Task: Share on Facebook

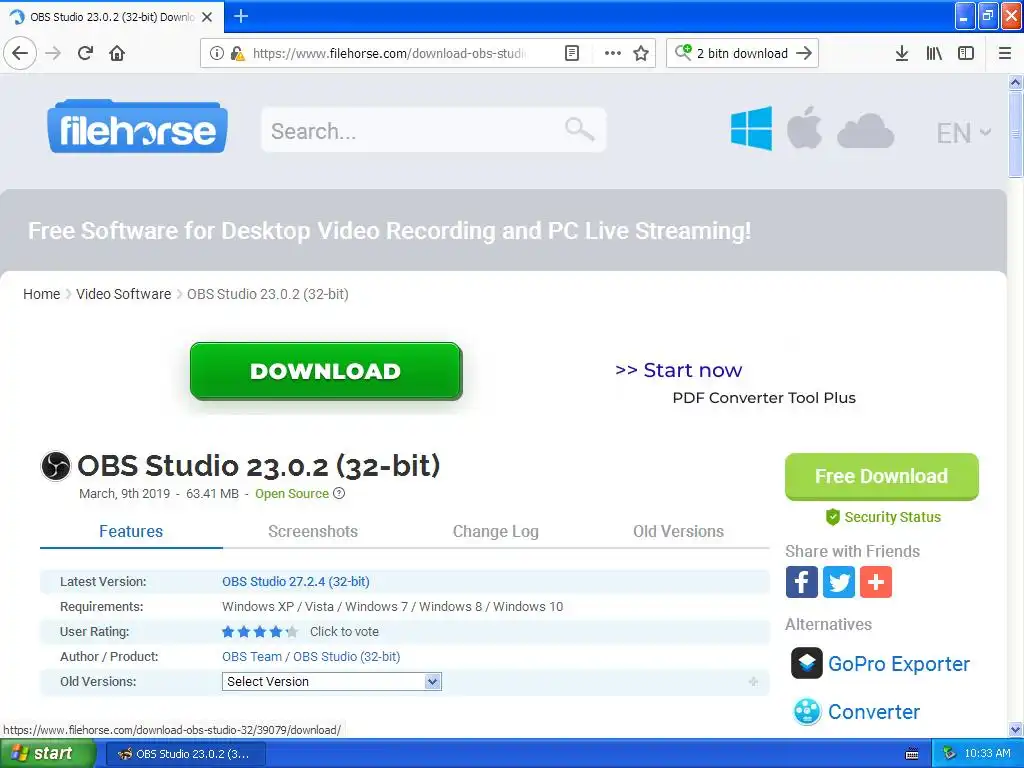Action: (x=802, y=582)
